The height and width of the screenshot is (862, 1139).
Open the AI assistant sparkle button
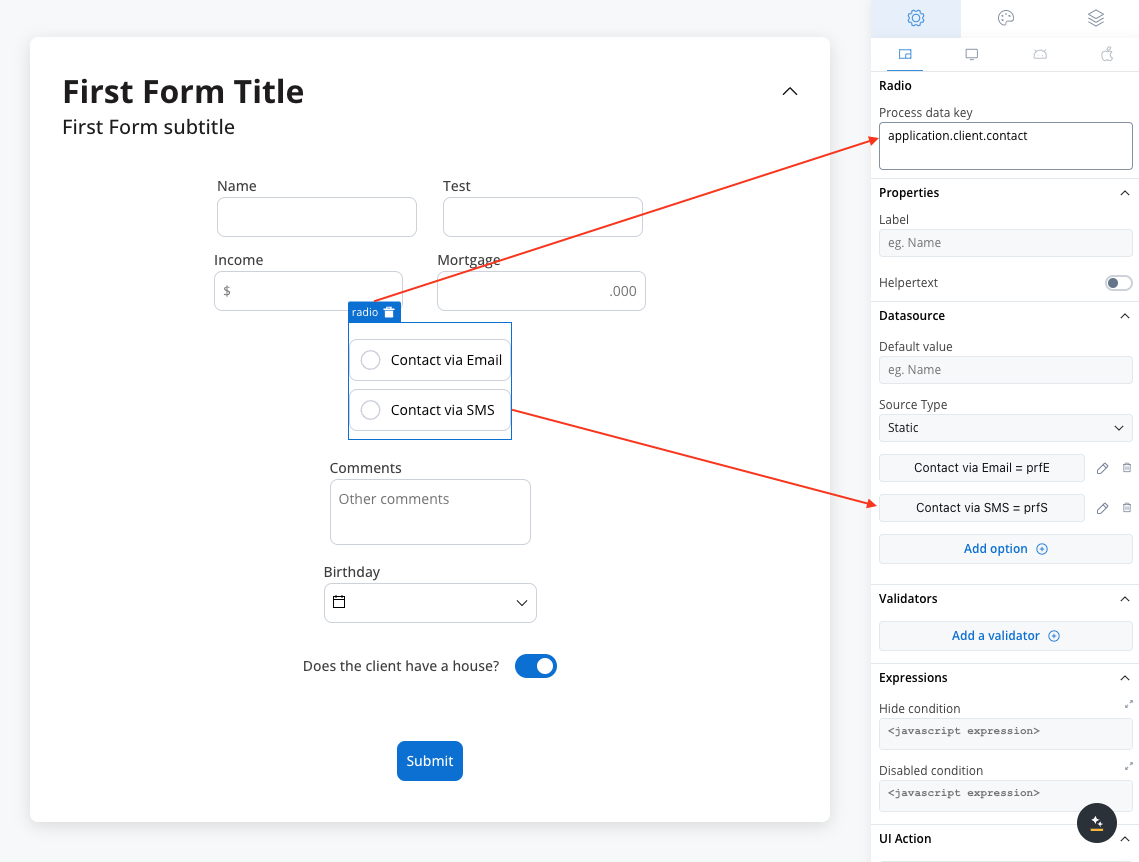1097,823
